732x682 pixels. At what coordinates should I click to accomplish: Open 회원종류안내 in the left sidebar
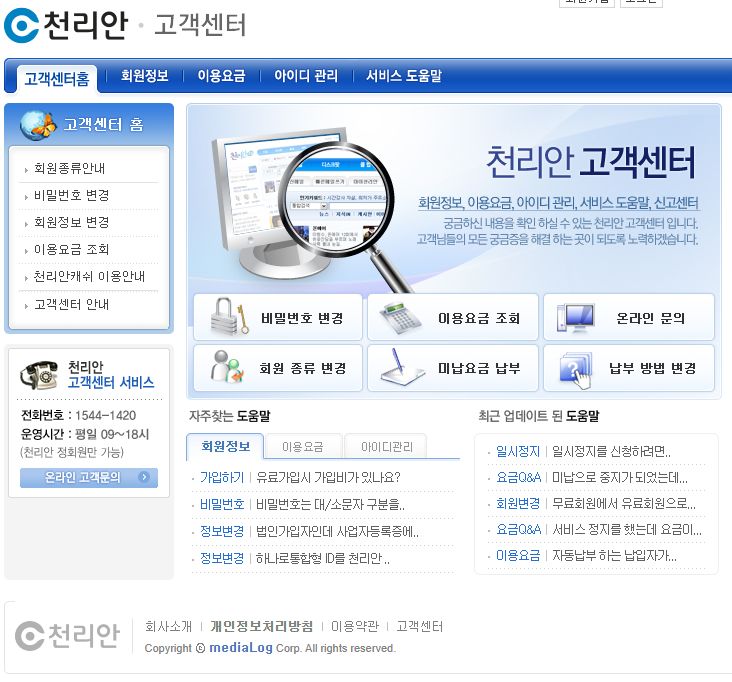[x=70, y=168]
